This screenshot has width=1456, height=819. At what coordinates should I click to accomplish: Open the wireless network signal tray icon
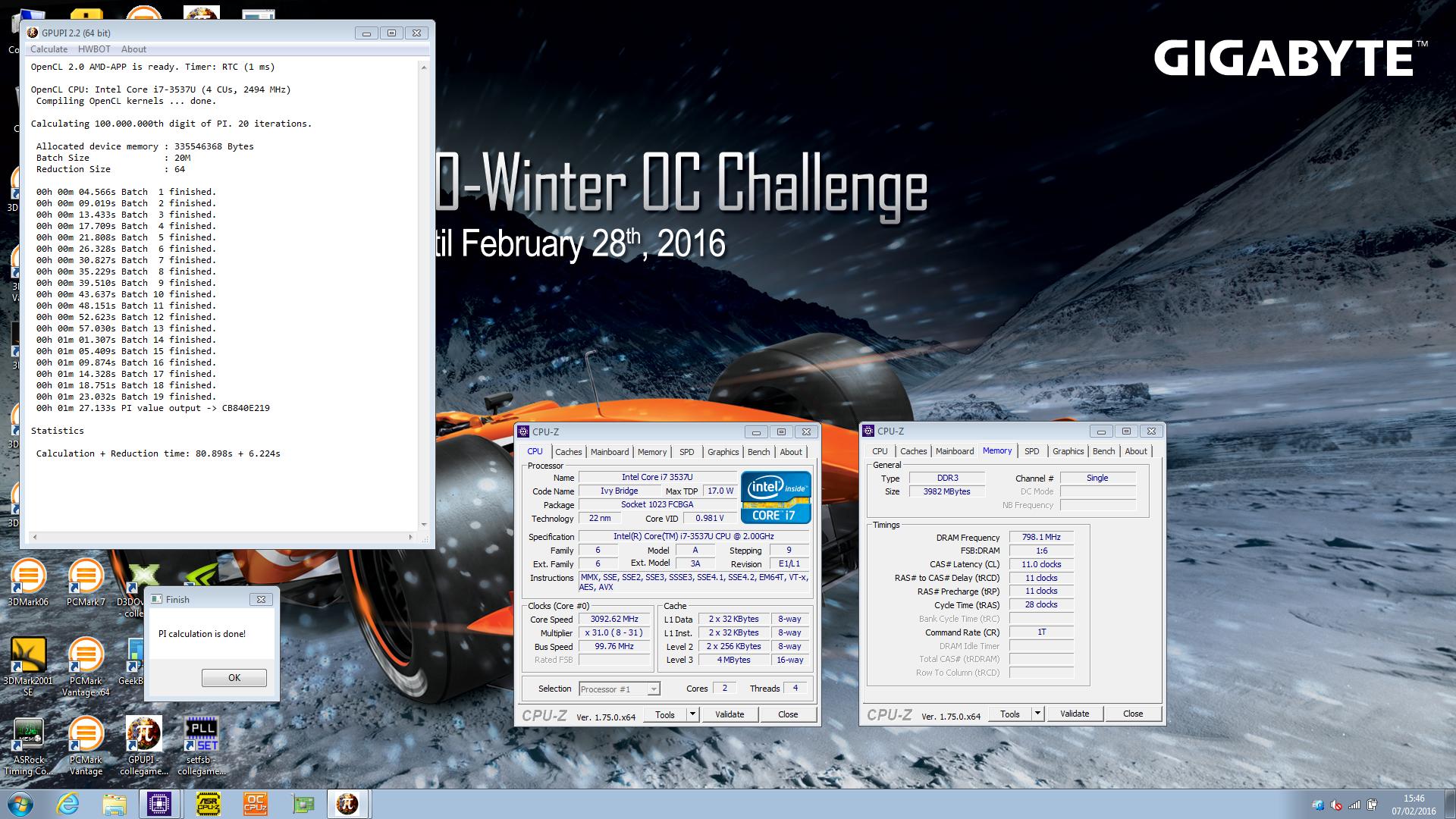(x=1354, y=805)
